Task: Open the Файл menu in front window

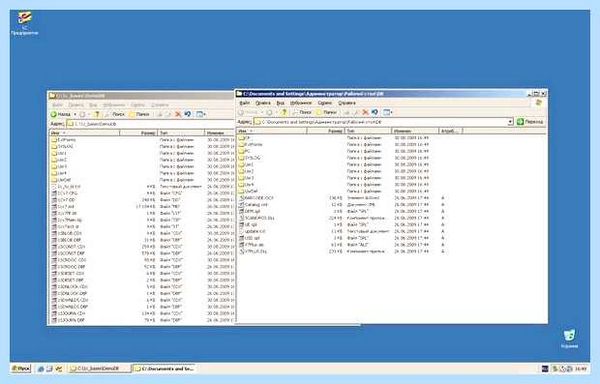Action: click(244, 103)
